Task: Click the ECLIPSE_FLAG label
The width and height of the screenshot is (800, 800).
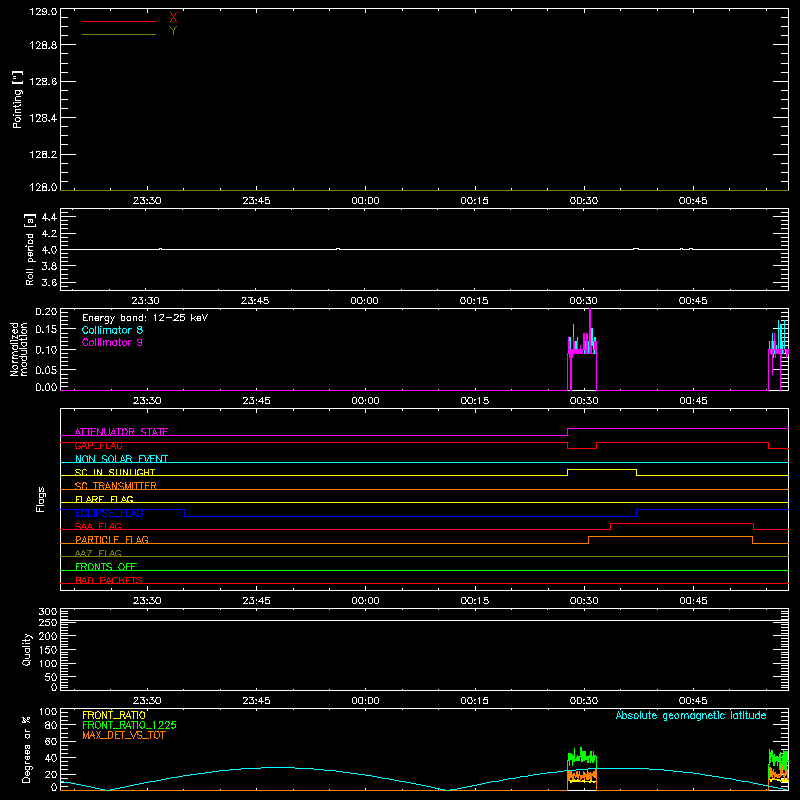Action: click(109, 513)
